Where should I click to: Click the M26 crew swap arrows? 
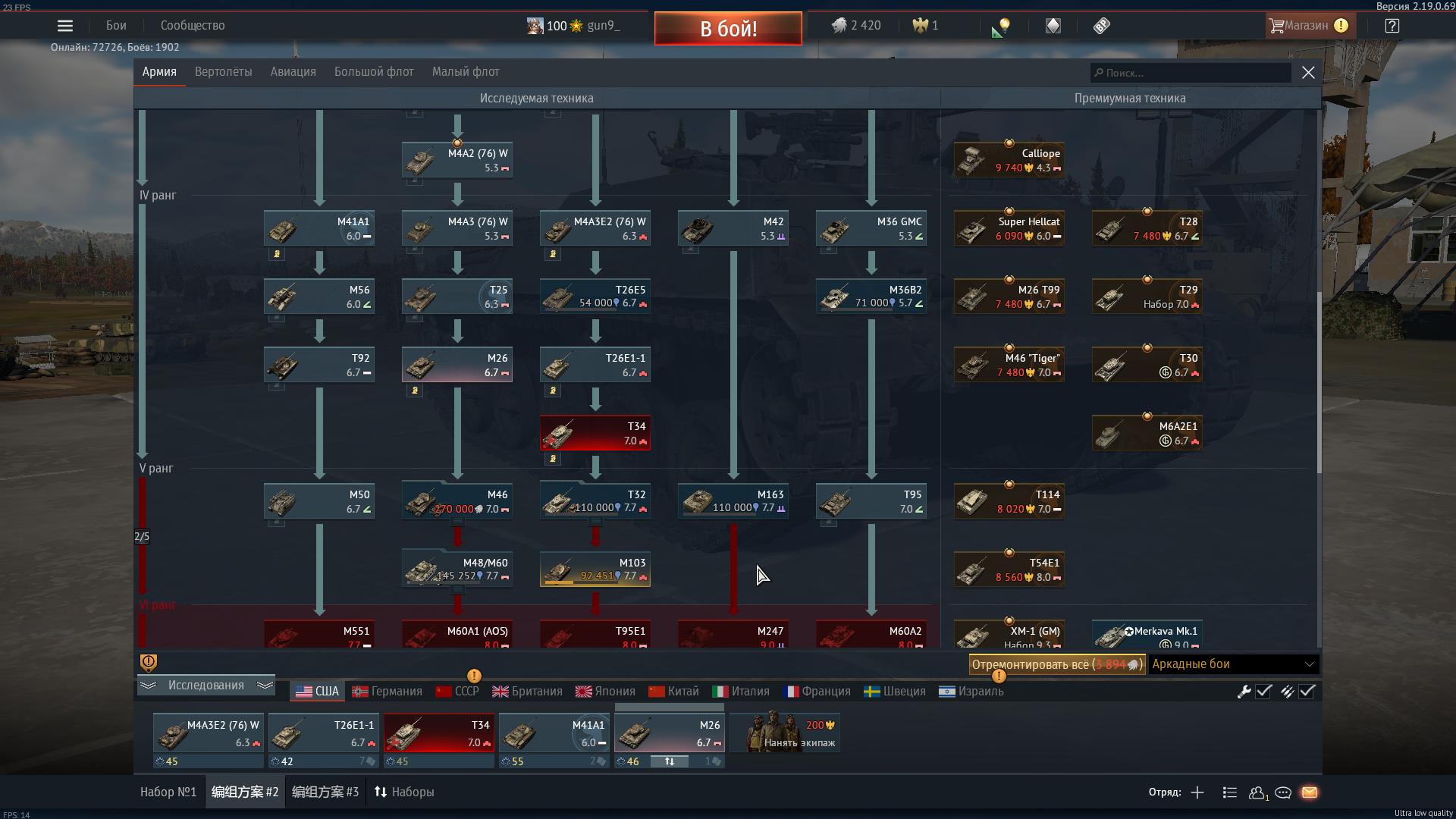670,761
